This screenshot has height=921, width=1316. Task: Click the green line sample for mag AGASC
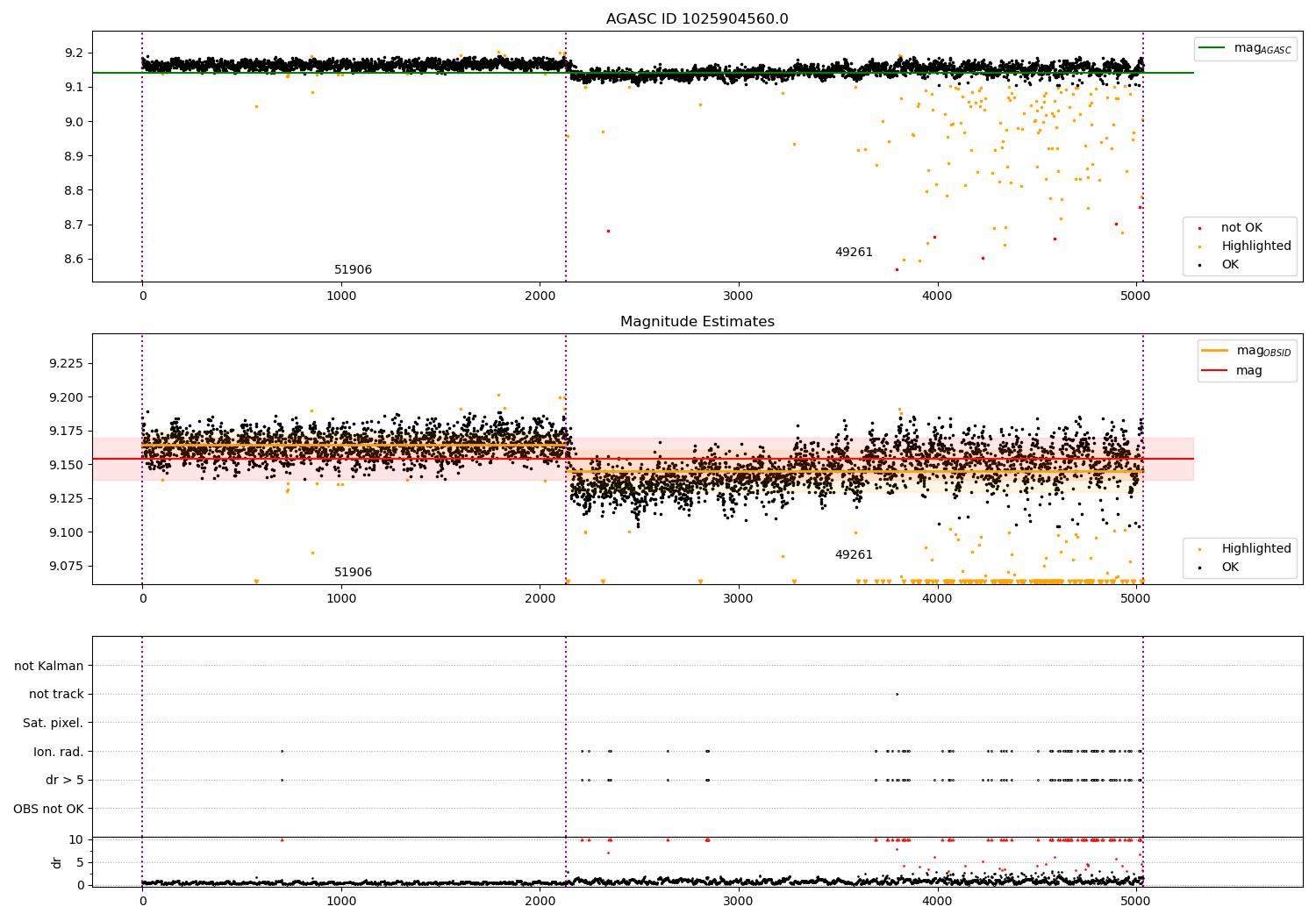click(1212, 48)
